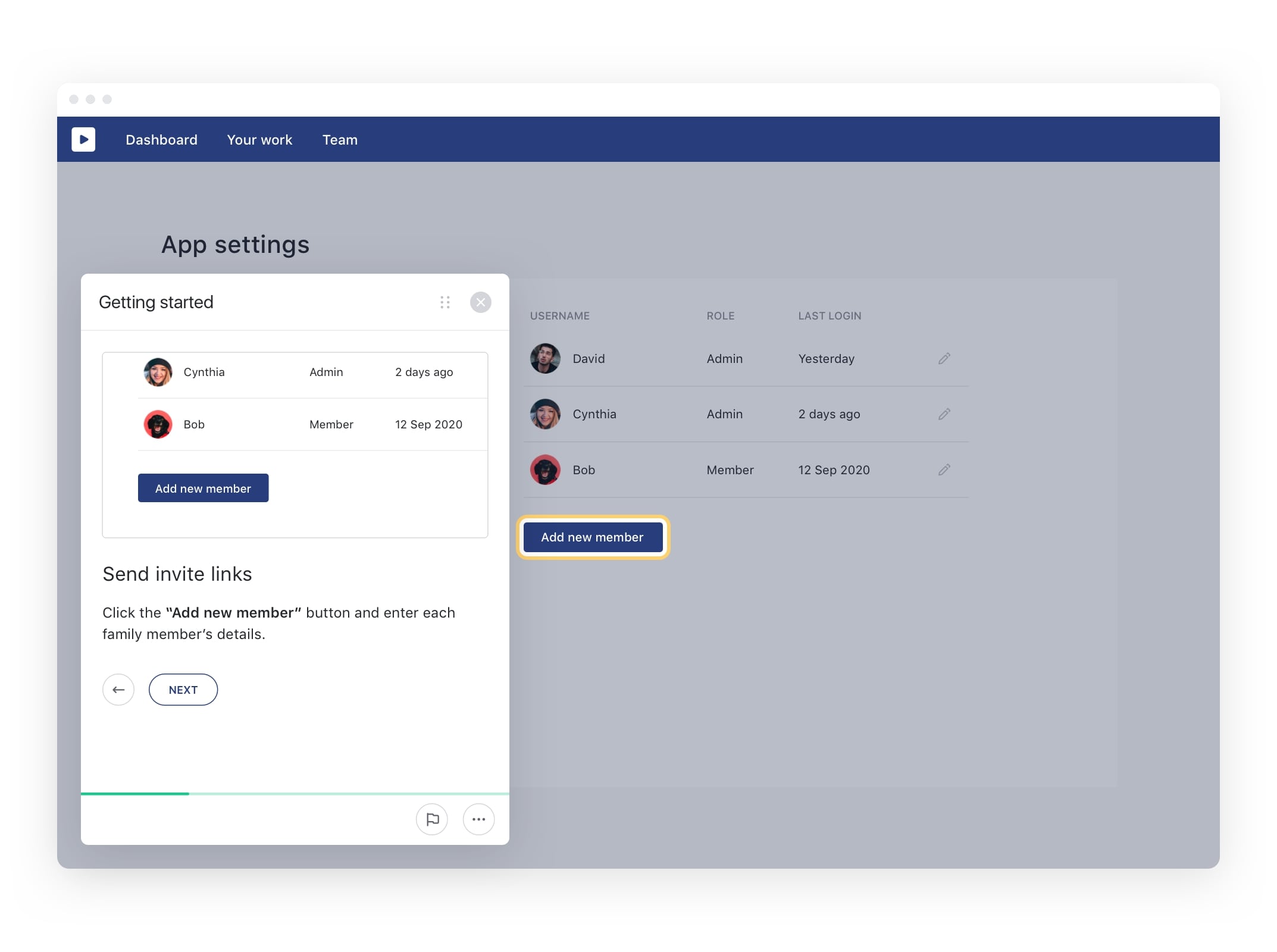Select the Team tab in navigation
1277x952 pixels.
pyautogui.click(x=339, y=139)
